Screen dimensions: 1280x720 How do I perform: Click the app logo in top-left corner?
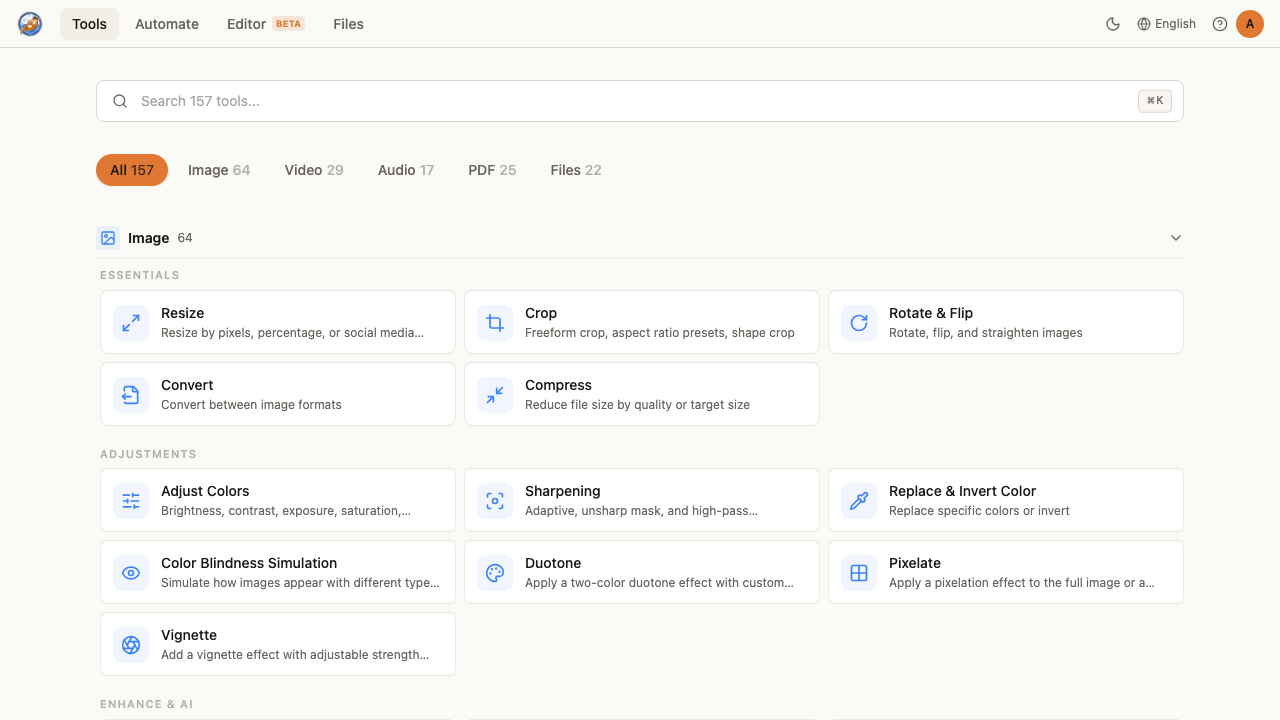pyautogui.click(x=30, y=24)
